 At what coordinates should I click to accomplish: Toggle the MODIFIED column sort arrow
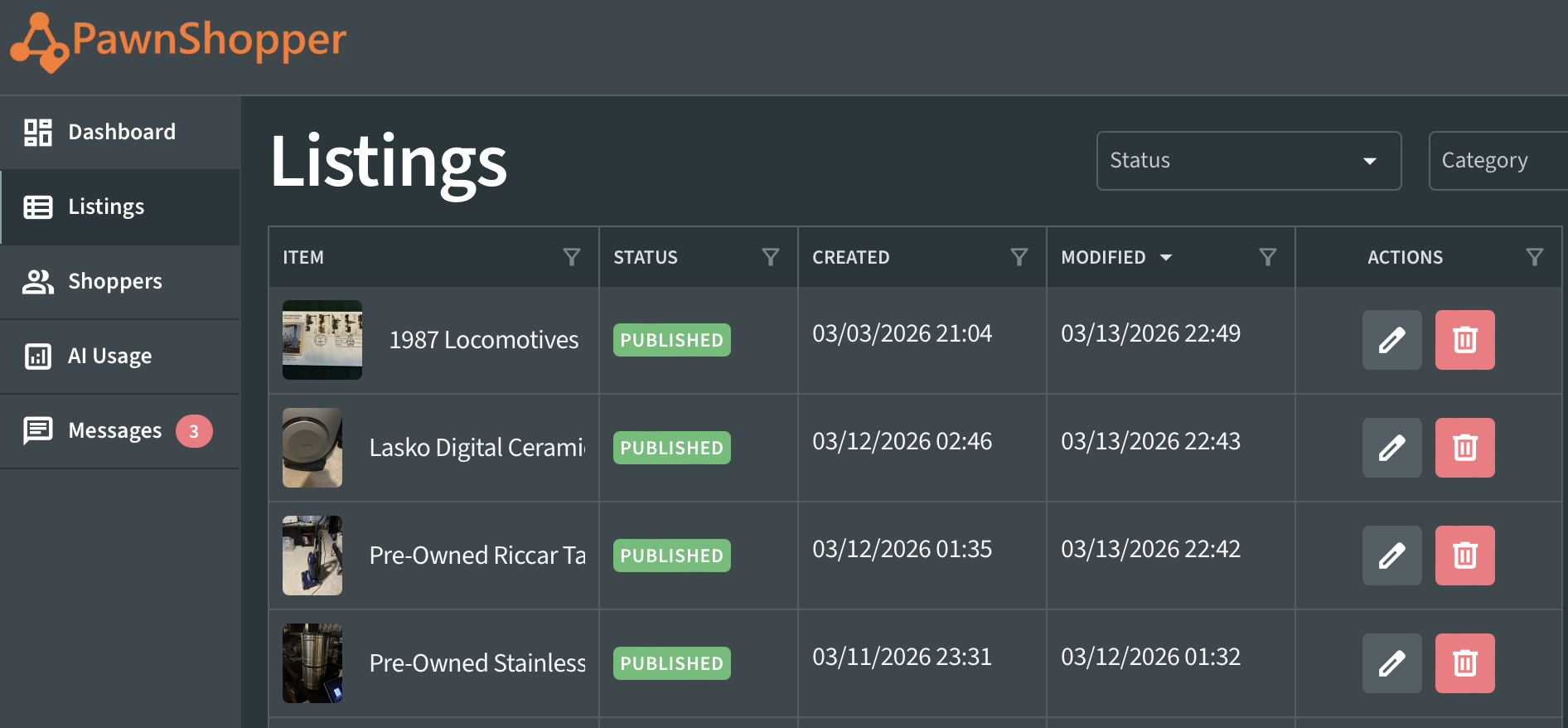[1166, 258]
